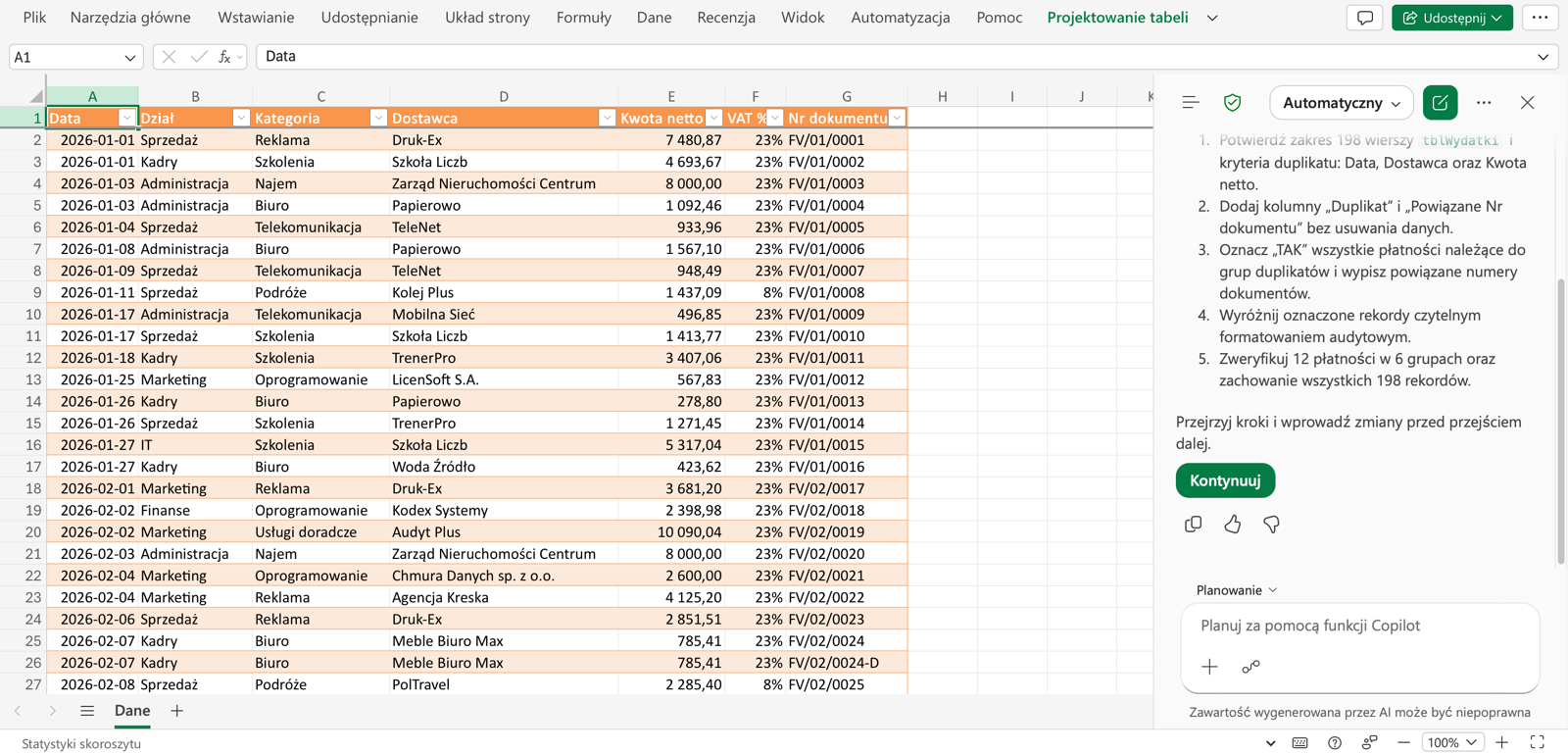Open the 100% zoom level menu
This screenshot has height=754, width=1568.
[1451, 742]
